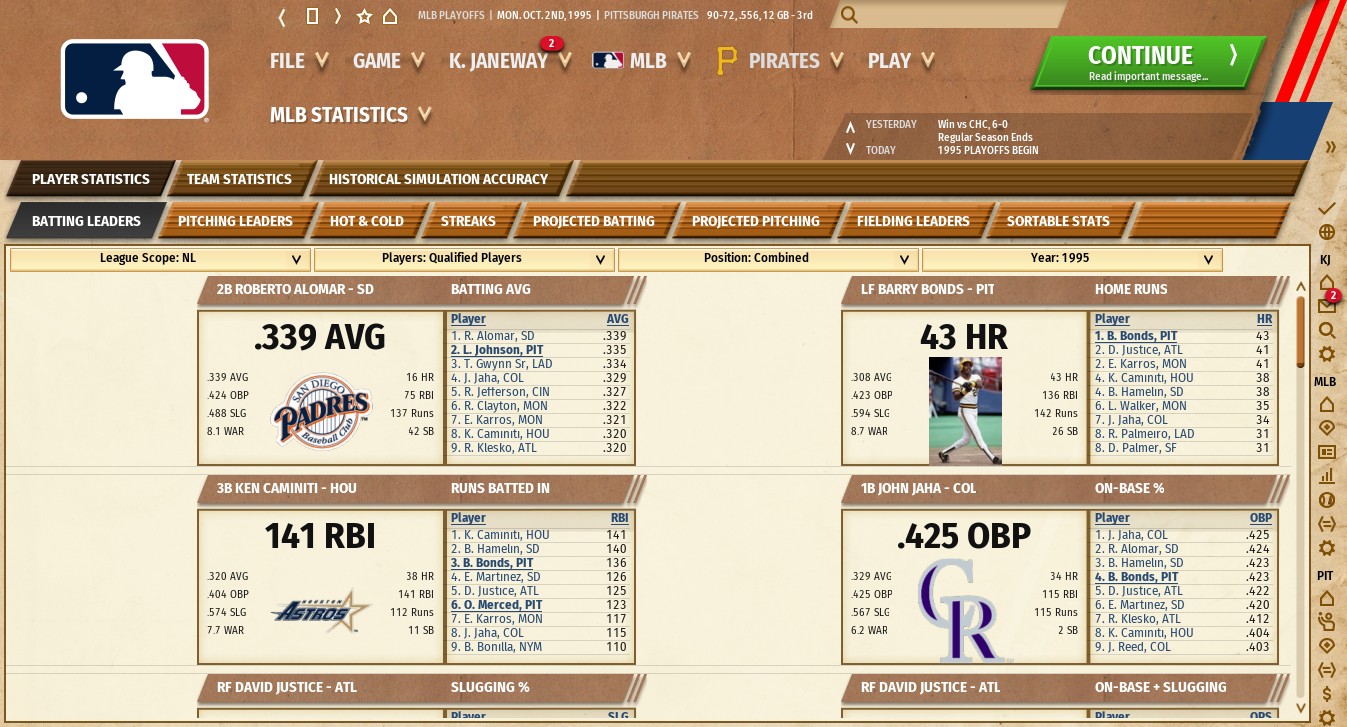Switch to the Pitching Leaders tab

pyautogui.click(x=235, y=221)
